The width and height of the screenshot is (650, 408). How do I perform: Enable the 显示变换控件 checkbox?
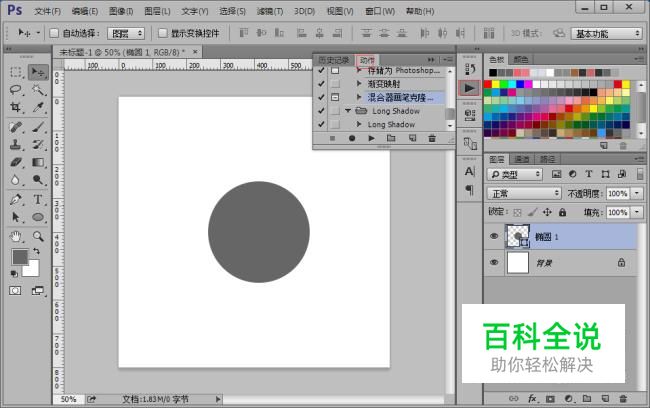pos(161,33)
